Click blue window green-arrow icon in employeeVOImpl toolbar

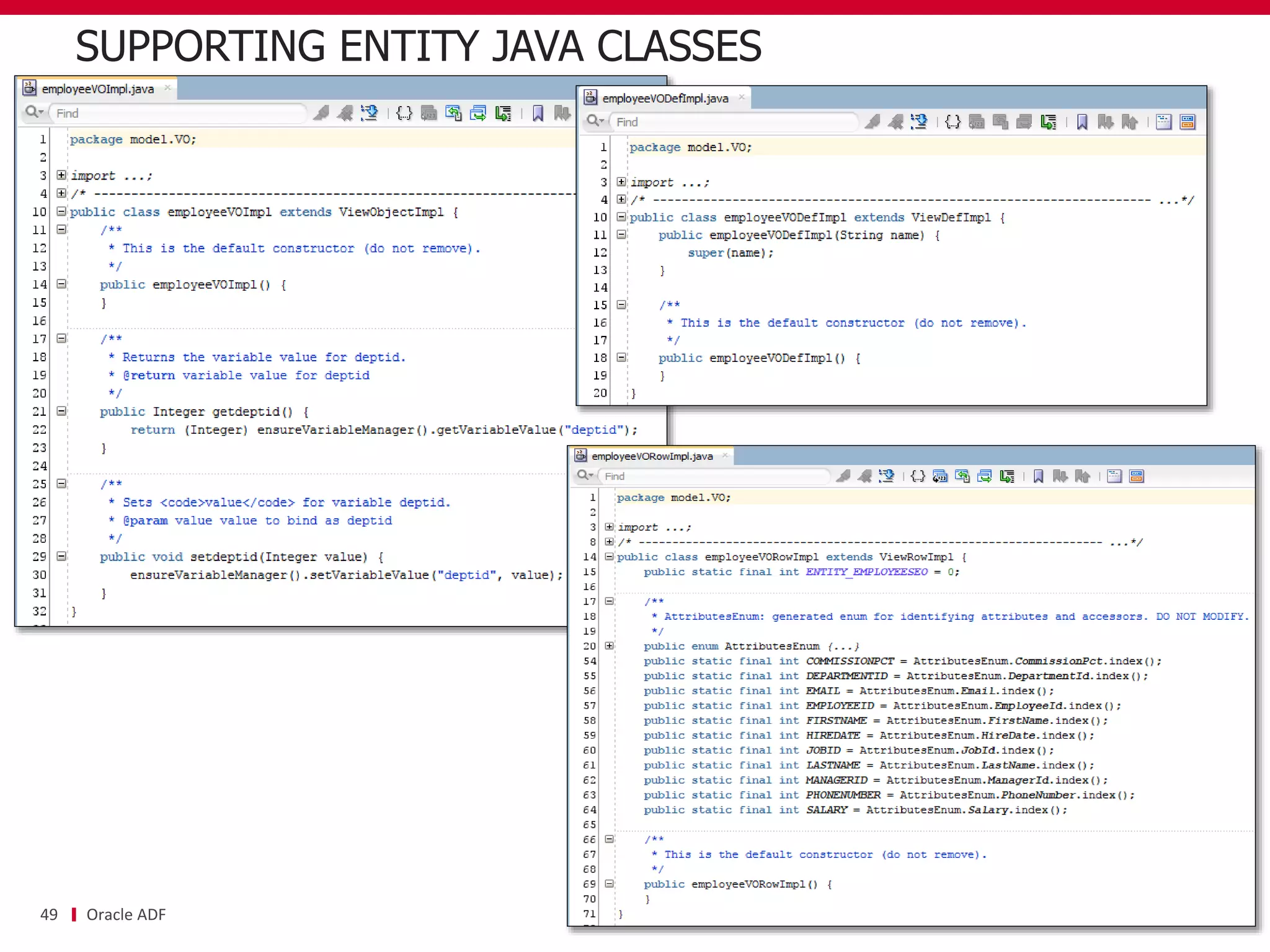click(x=453, y=113)
